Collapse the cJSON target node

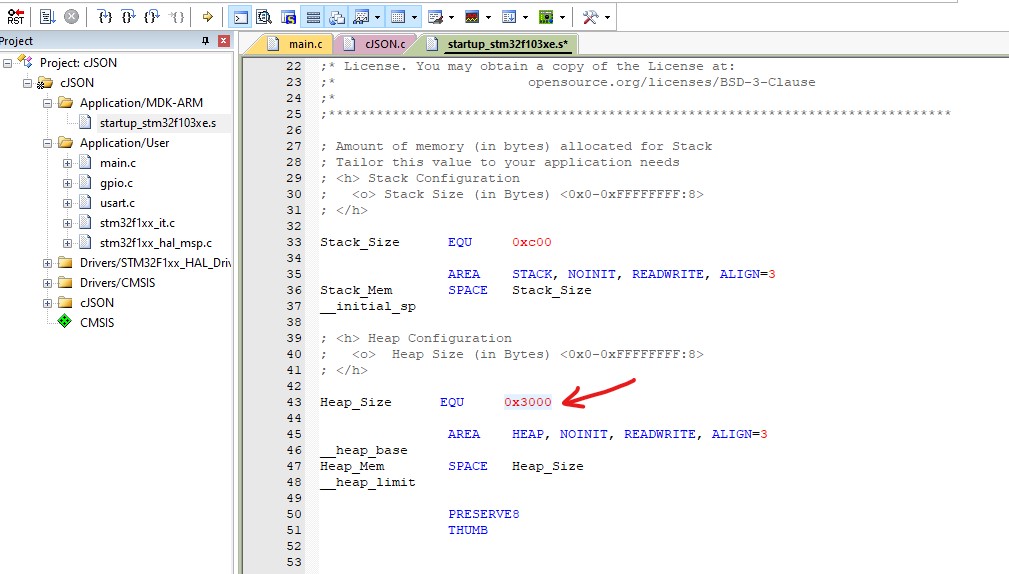click(x=27, y=83)
